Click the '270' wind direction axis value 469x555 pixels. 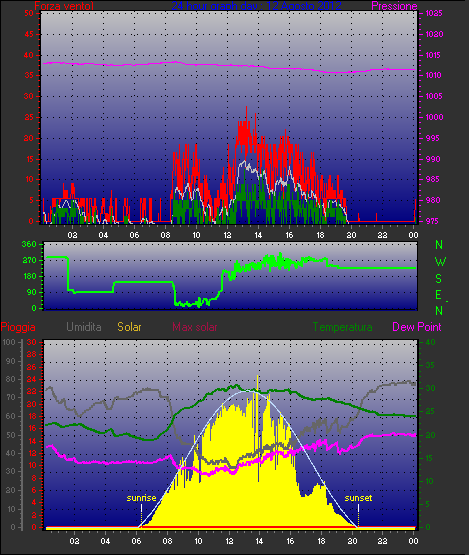pos(29,261)
